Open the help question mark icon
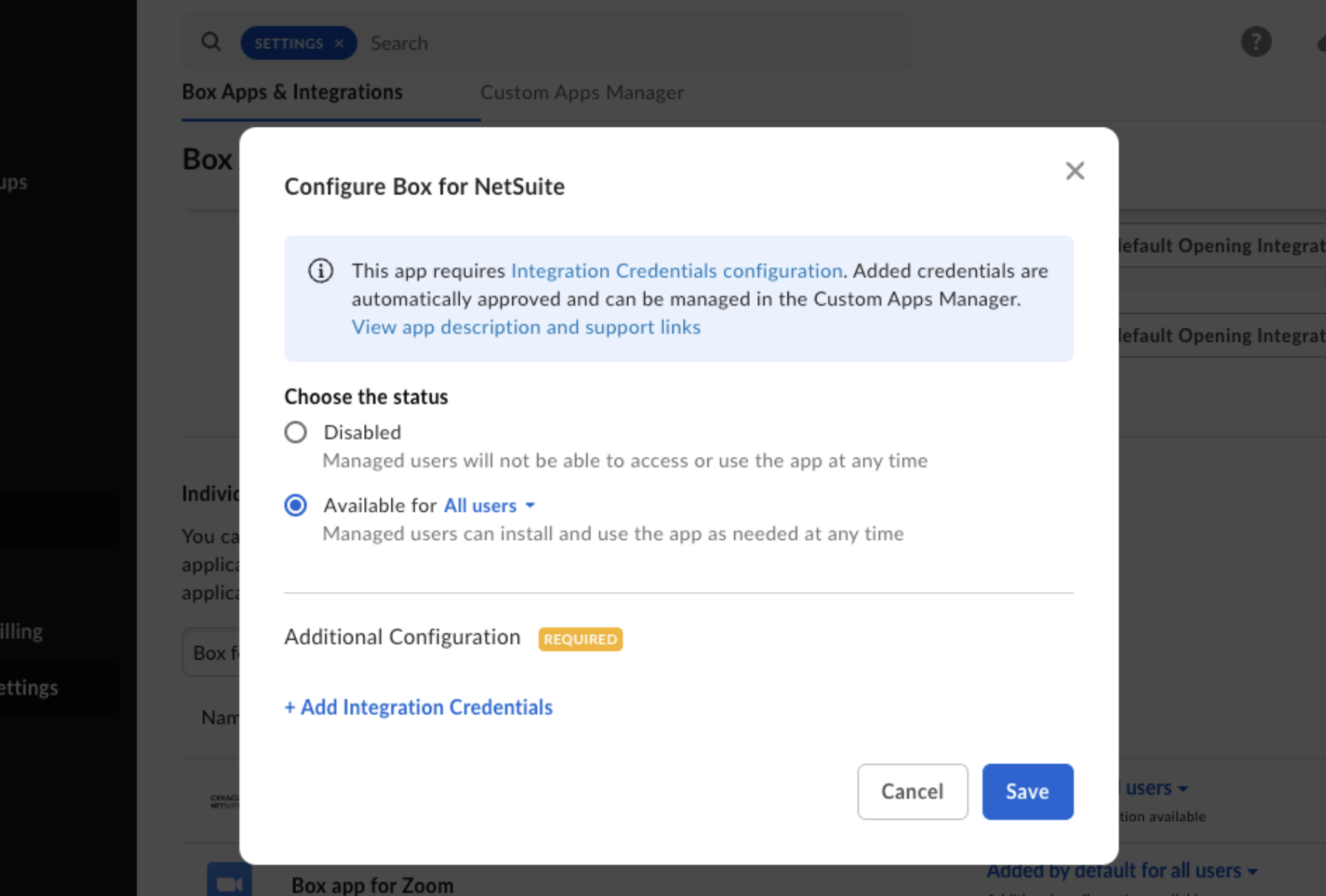Viewport: 1326px width, 896px height. tap(1256, 42)
